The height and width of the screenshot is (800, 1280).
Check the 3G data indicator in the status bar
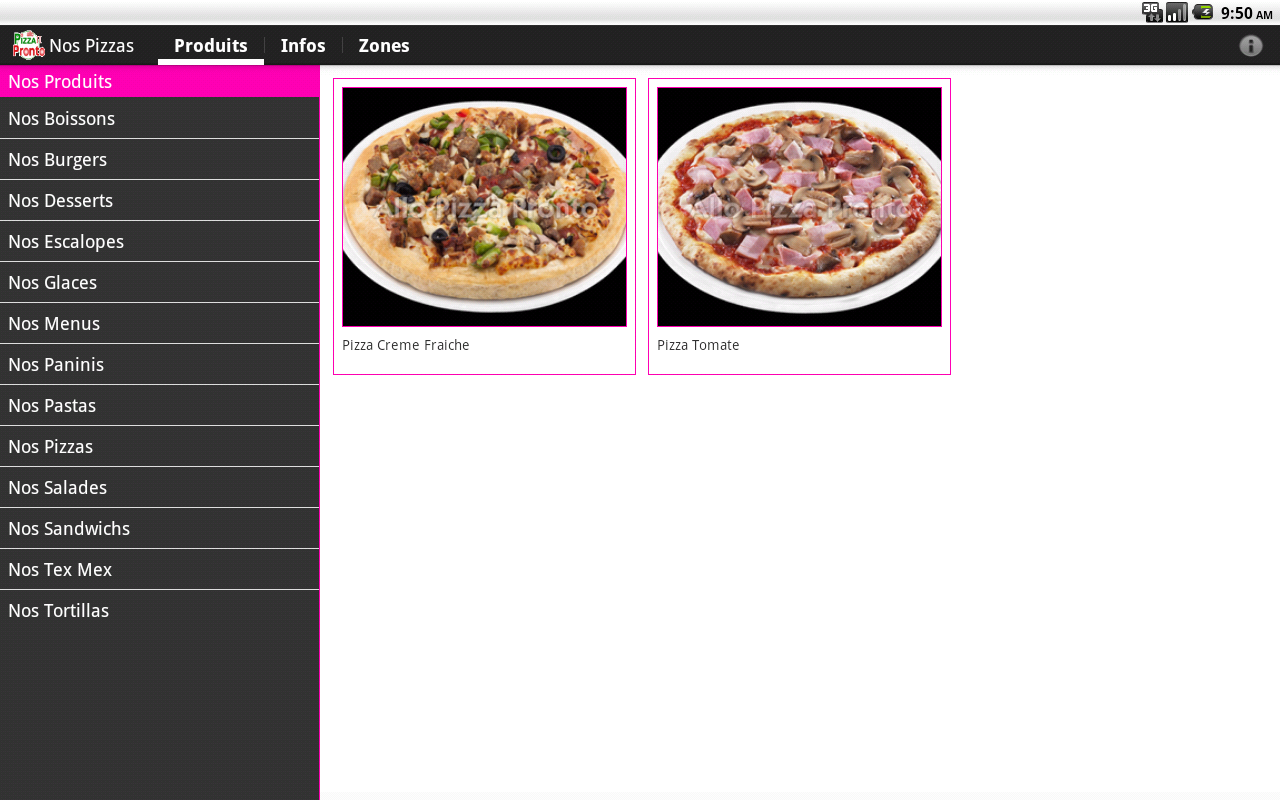[x=1152, y=12]
